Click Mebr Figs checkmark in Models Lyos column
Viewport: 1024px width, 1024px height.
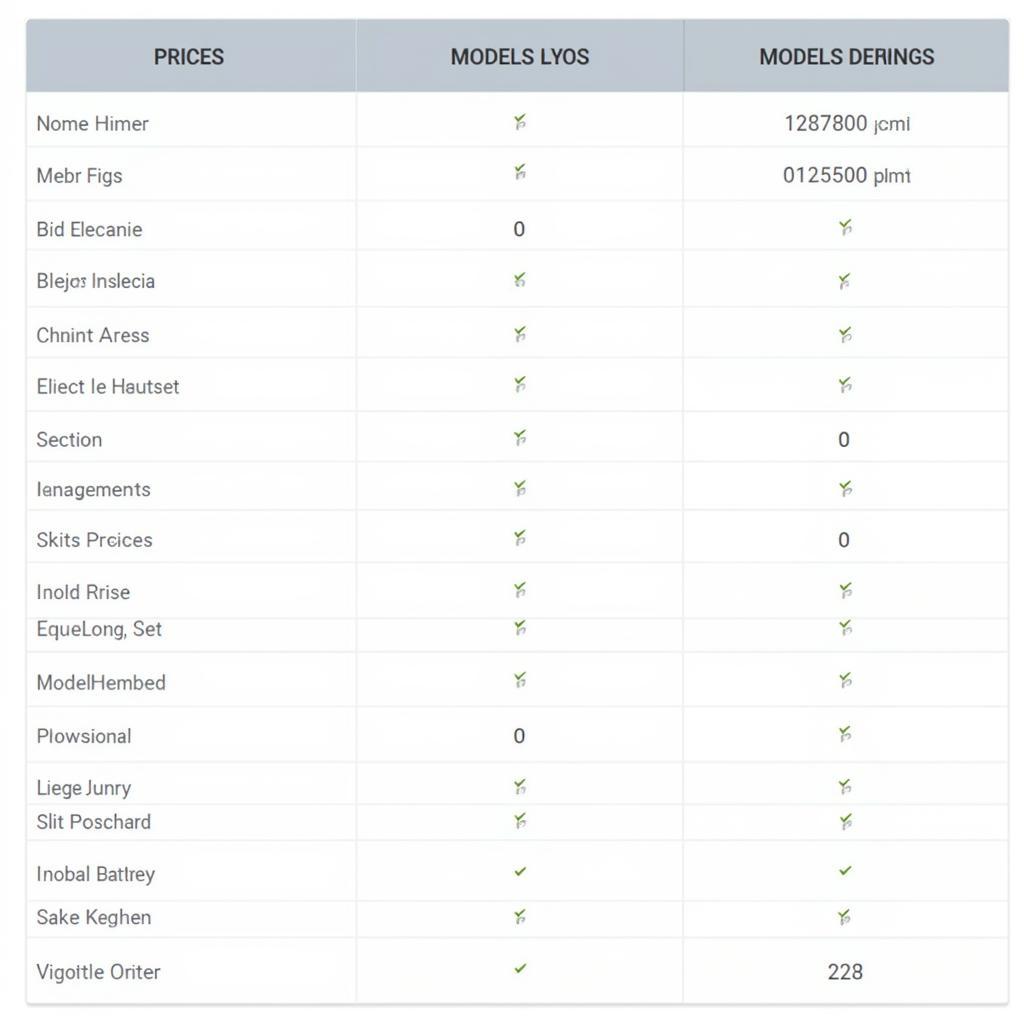520,174
